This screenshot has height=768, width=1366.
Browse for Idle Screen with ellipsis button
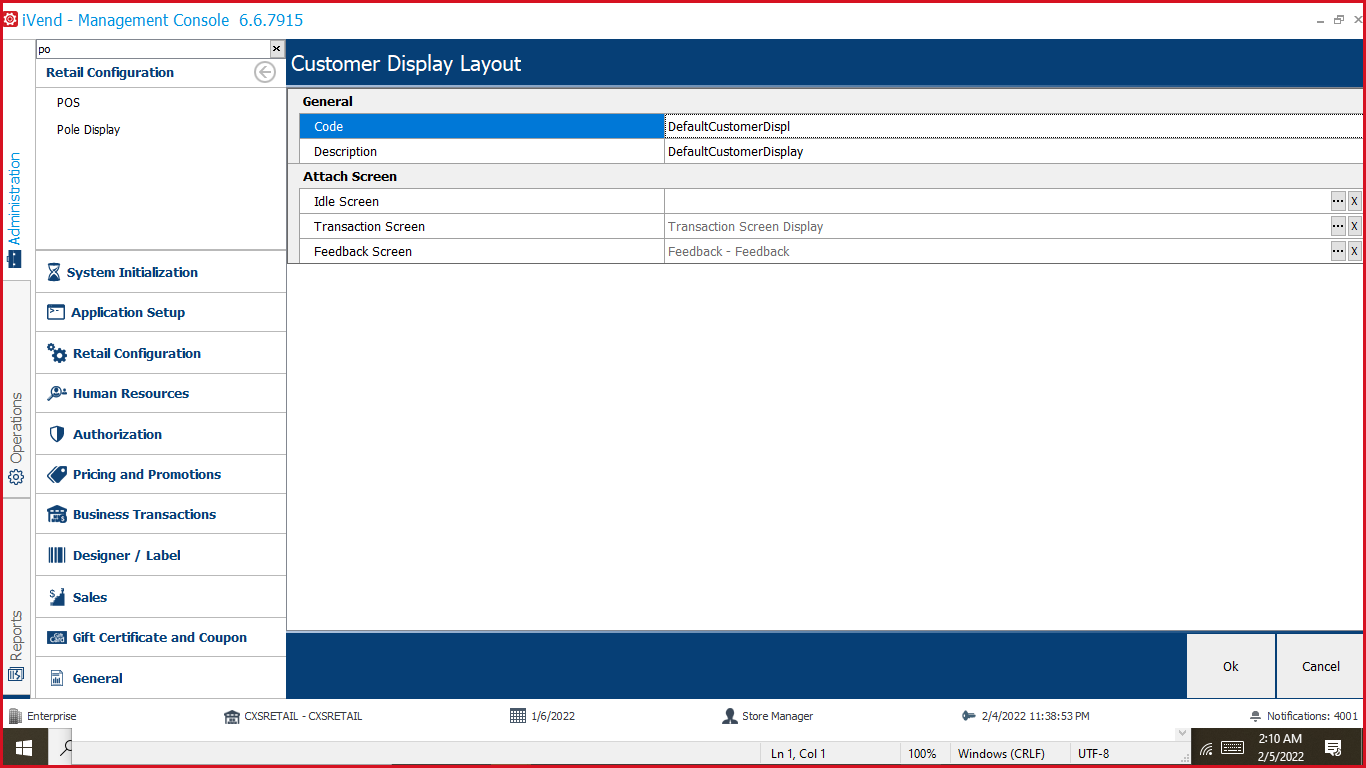pyautogui.click(x=1338, y=201)
